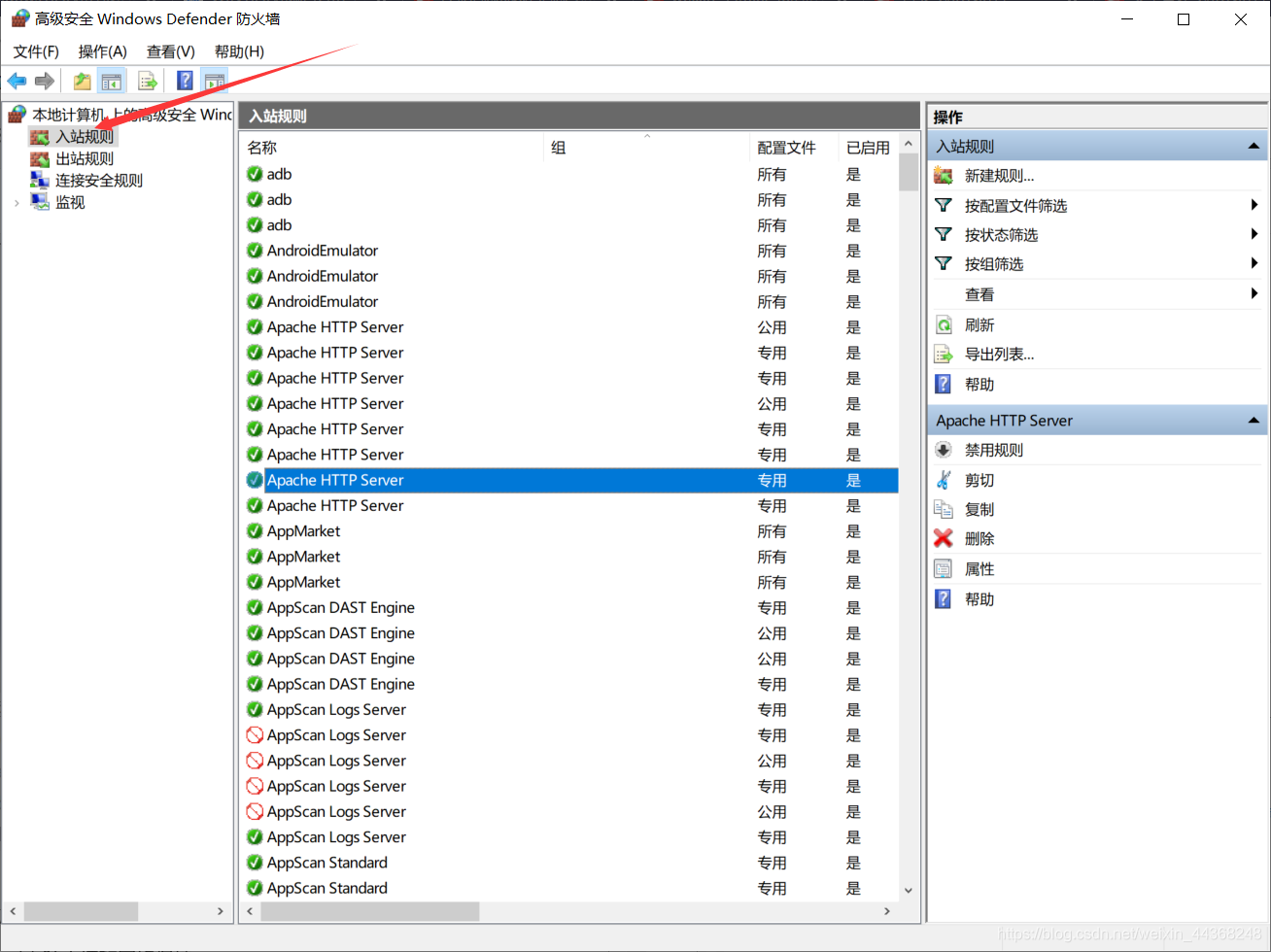Open help from the toolbar question-mark icon
1271x952 pixels.
click(185, 81)
